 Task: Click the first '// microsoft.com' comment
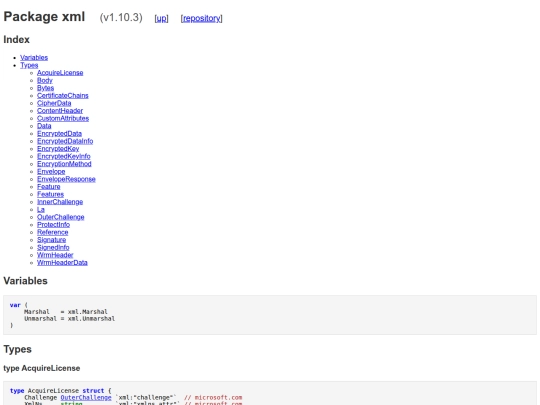pos(213,397)
